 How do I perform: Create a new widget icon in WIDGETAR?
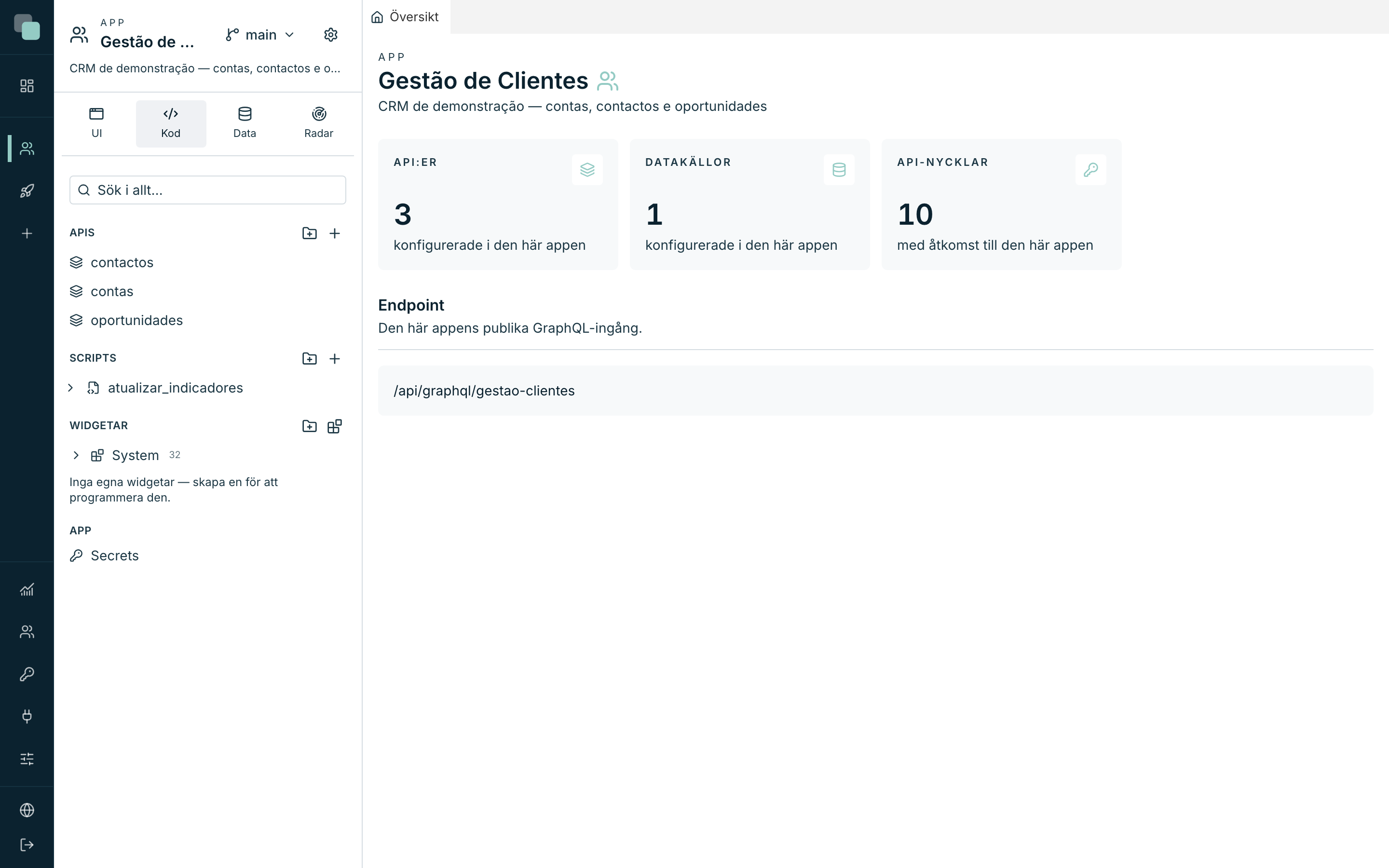(335, 426)
